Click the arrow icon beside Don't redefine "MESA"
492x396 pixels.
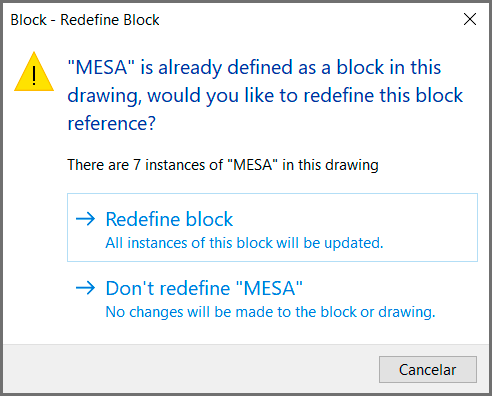point(85,288)
